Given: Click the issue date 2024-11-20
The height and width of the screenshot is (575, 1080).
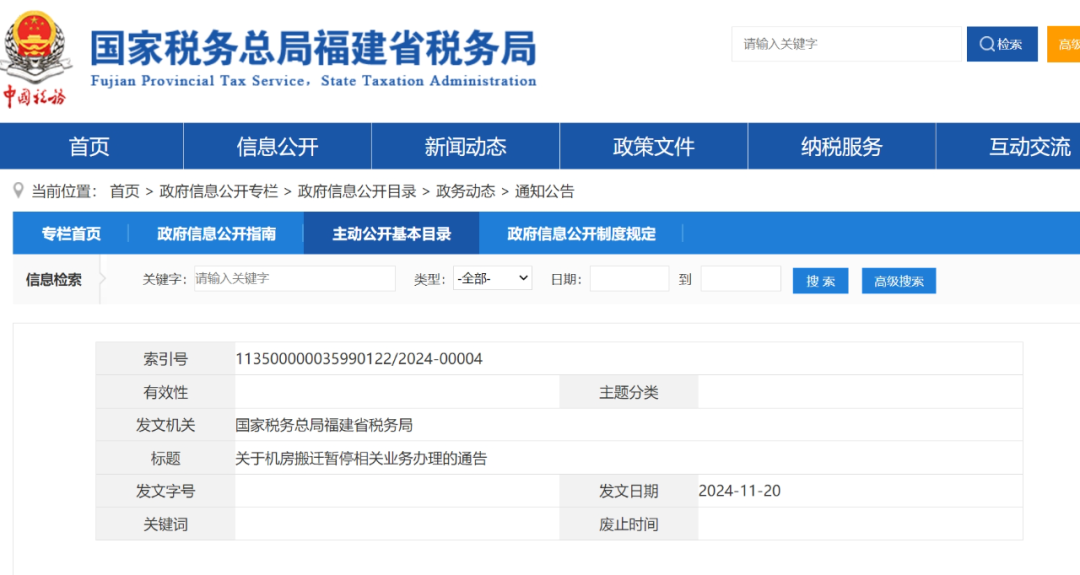Looking at the screenshot, I should click(739, 491).
